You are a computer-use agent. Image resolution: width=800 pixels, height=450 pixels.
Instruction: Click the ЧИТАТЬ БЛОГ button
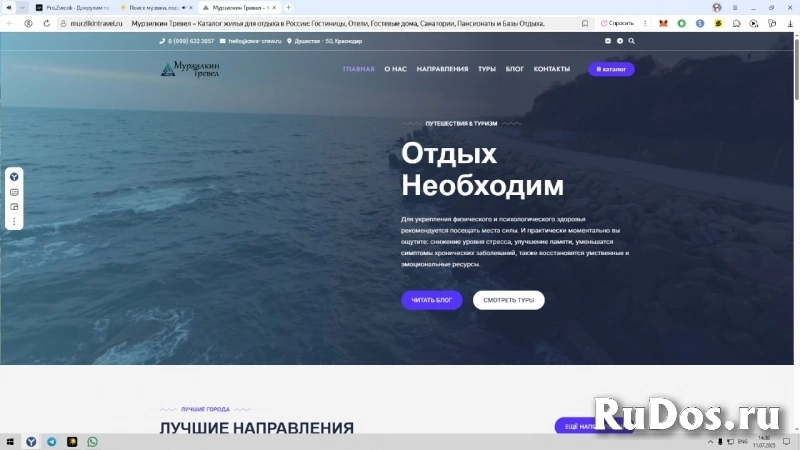pyautogui.click(x=432, y=300)
